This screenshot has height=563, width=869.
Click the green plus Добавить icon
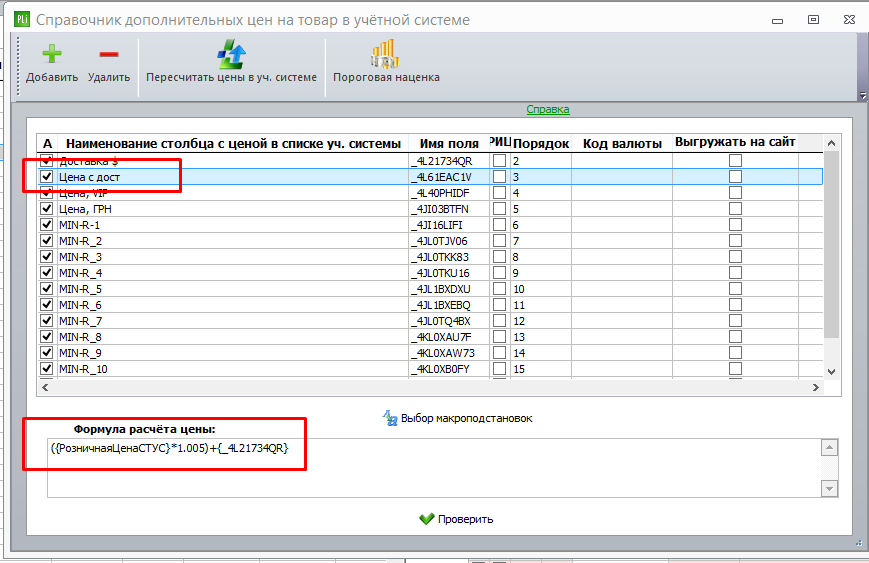coord(52,54)
